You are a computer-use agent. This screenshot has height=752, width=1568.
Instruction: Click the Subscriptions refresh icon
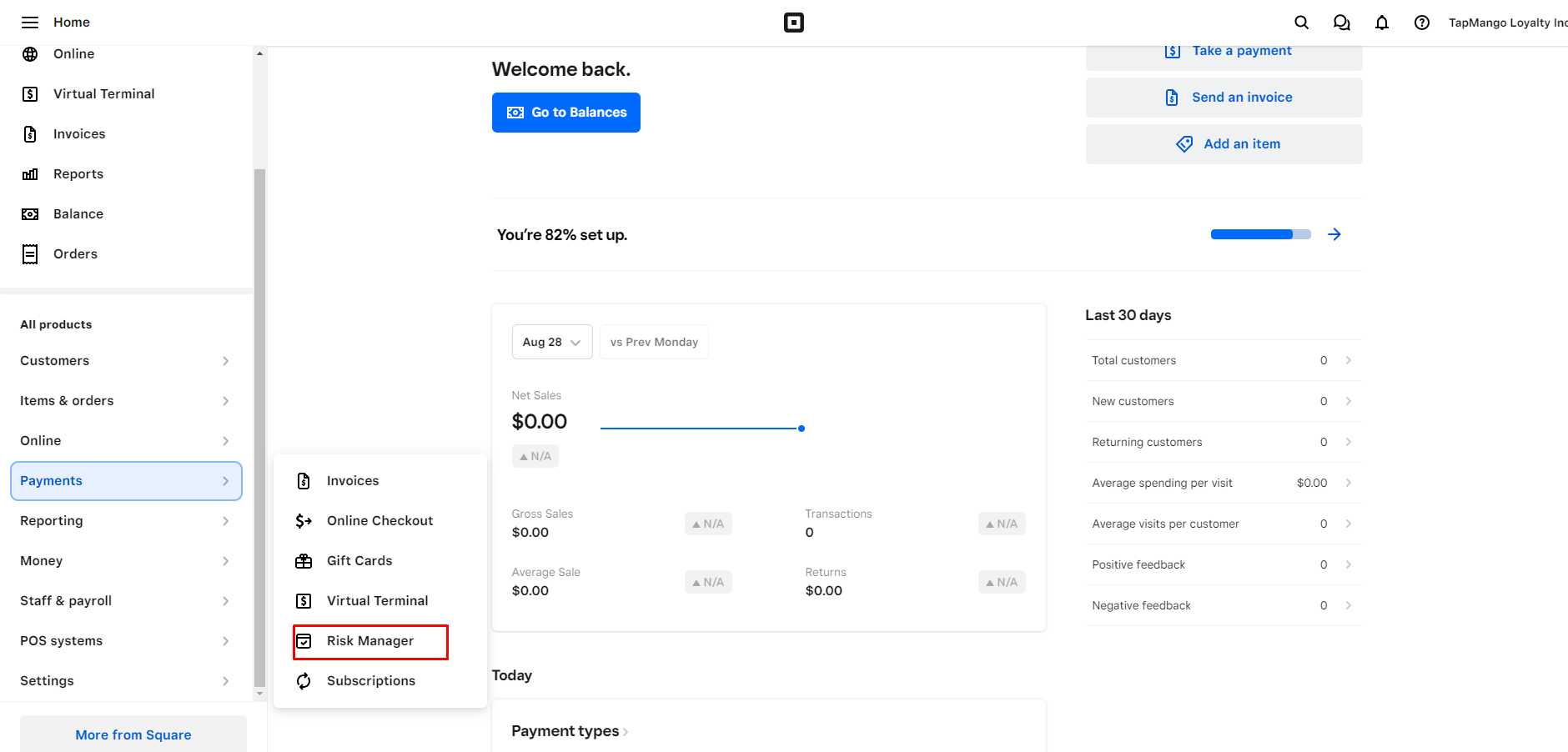coord(304,681)
